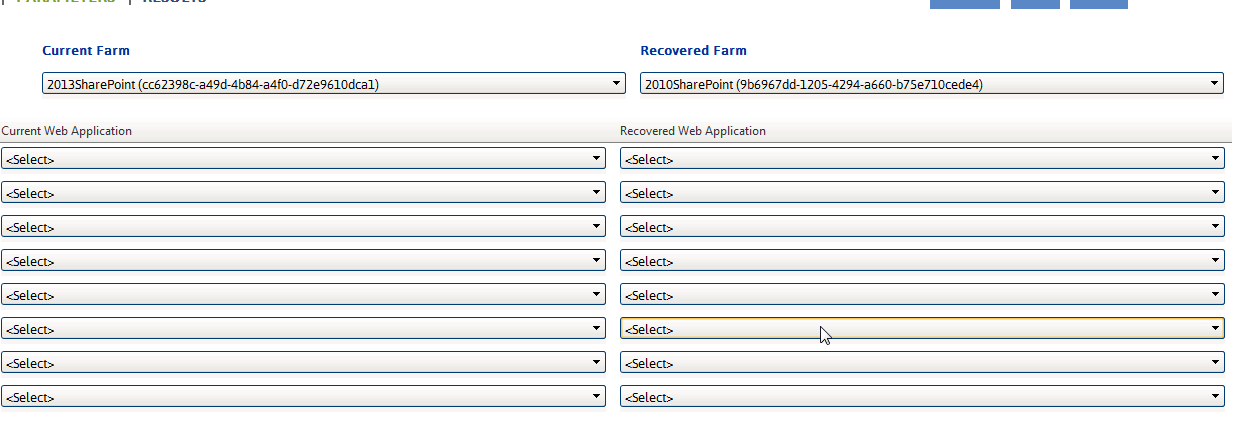Screen dimensions: 1257x422
Task: Expand the first Recovered Web Application dropdown
Action: (922, 158)
